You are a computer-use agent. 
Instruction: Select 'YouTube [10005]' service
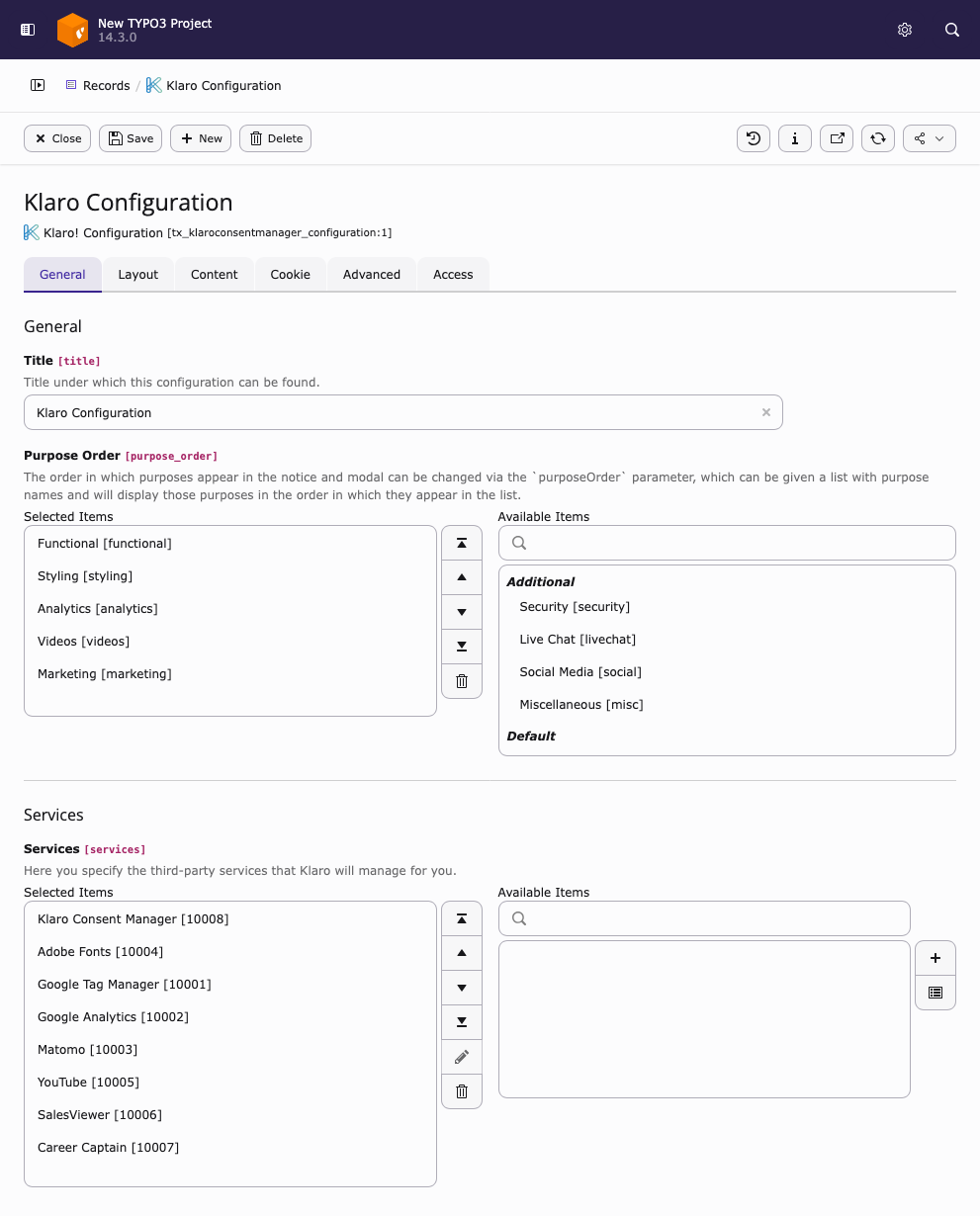click(x=230, y=1082)
